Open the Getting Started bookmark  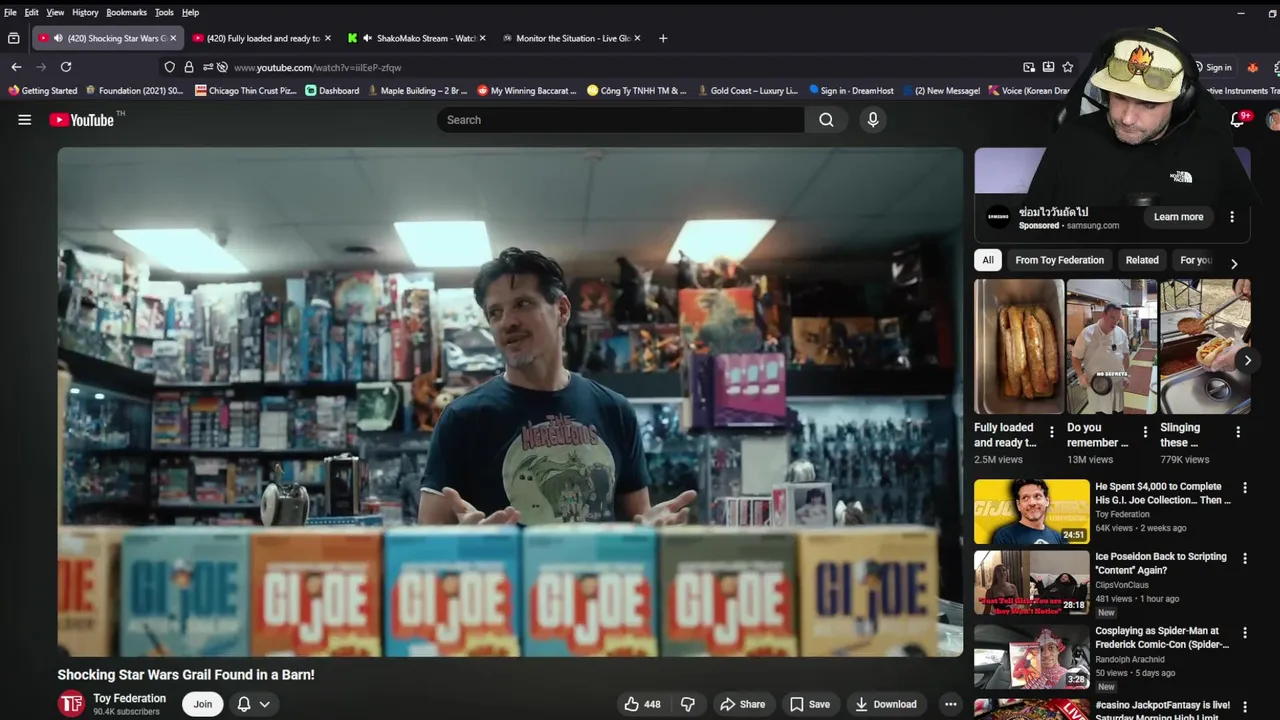(43, 90)
